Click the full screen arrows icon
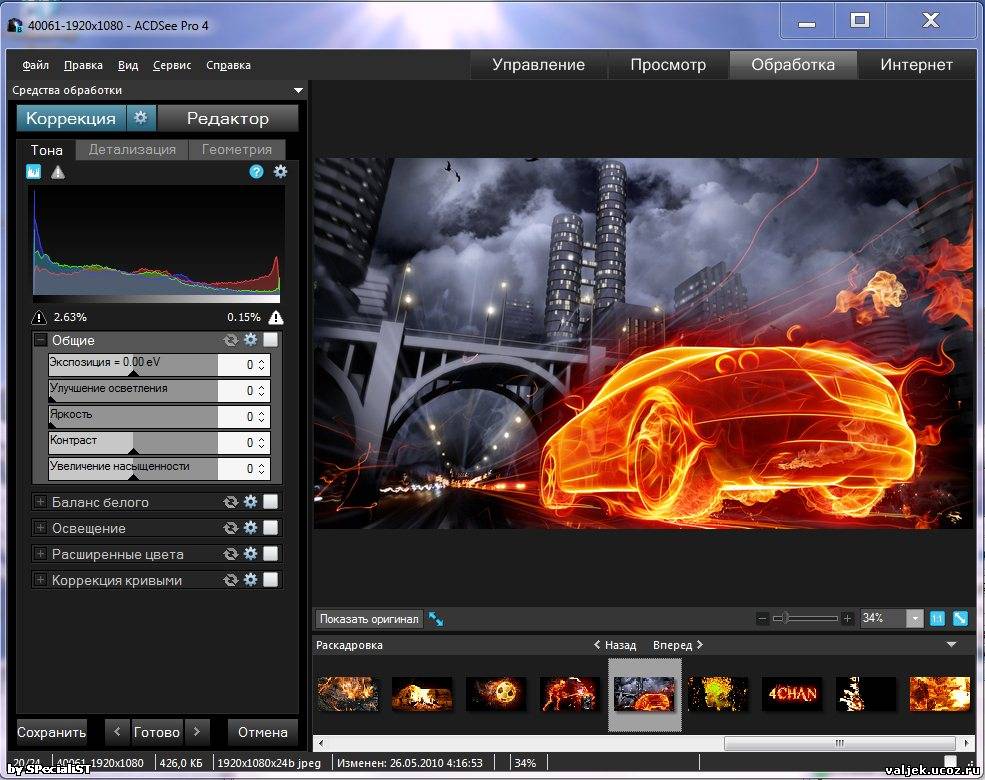 tap(436, 619)
